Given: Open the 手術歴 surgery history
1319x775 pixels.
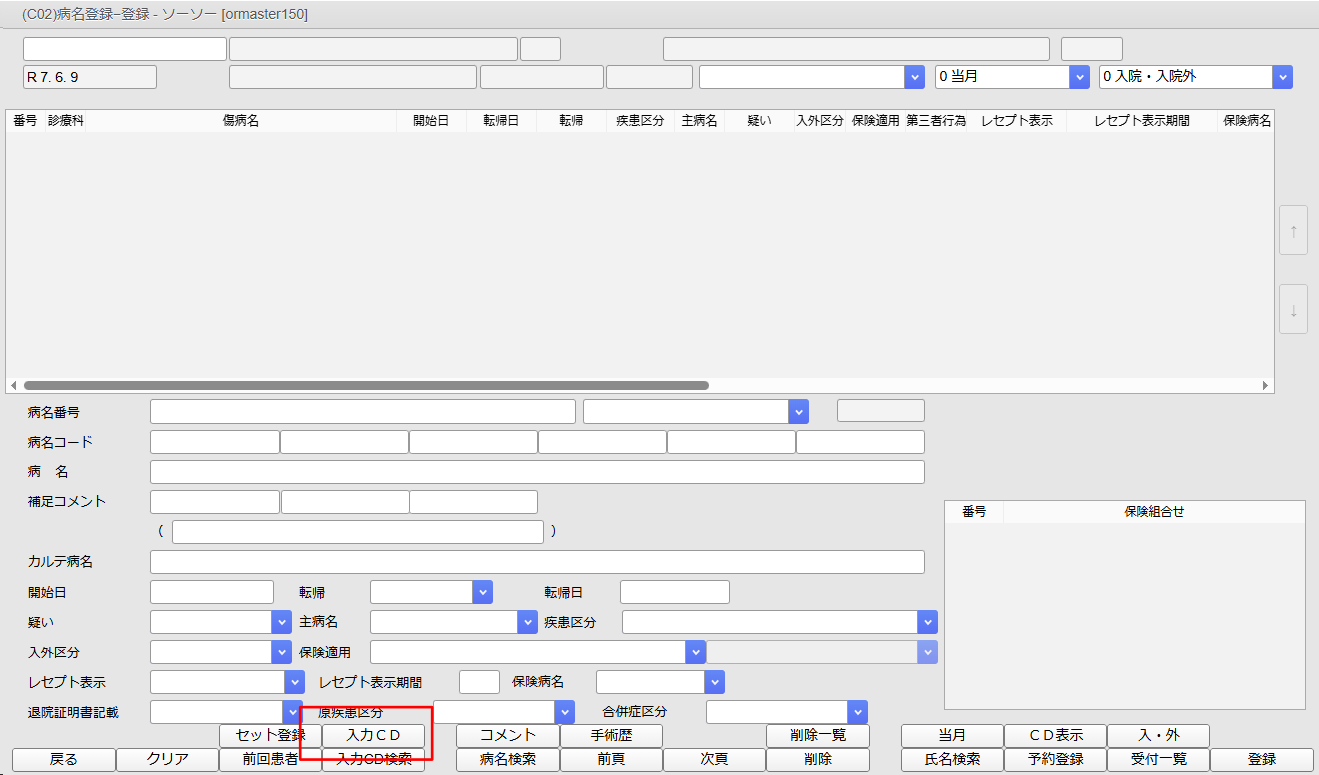Looking at the screenshot, I should 611,736.
